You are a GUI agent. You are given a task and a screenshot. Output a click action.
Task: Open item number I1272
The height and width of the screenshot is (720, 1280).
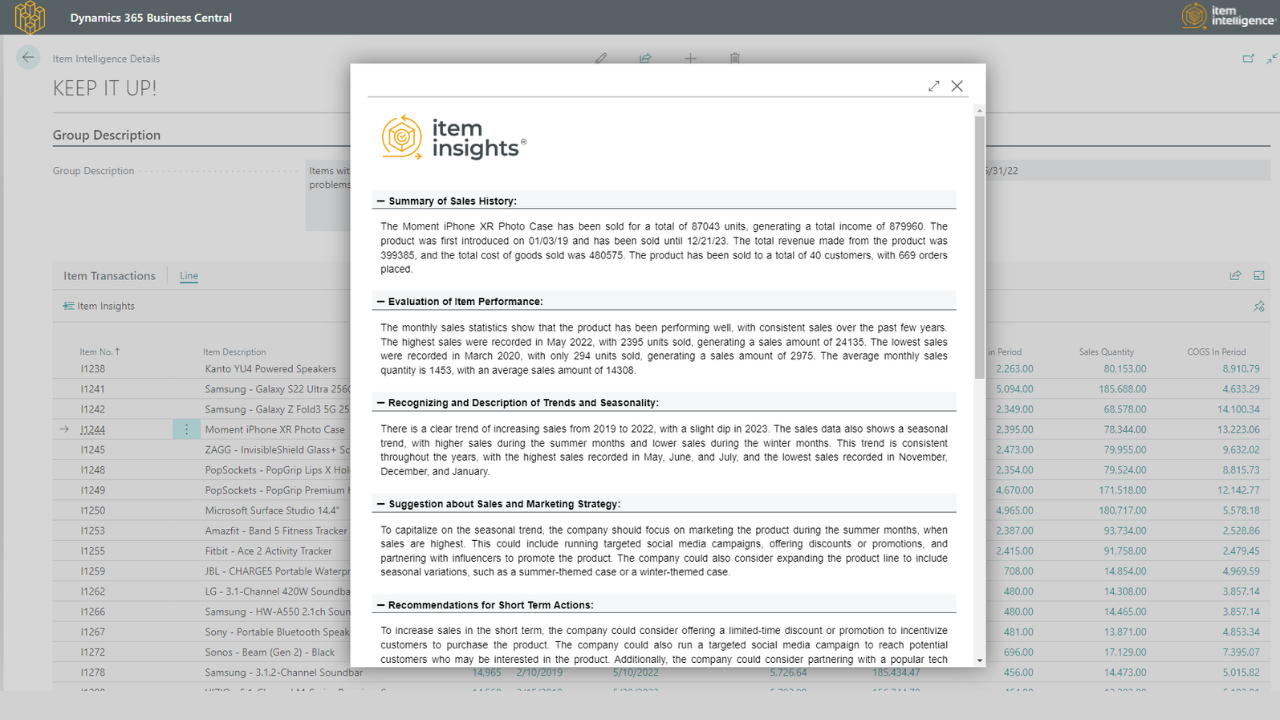pyautogui.click(x=93, y=652)
